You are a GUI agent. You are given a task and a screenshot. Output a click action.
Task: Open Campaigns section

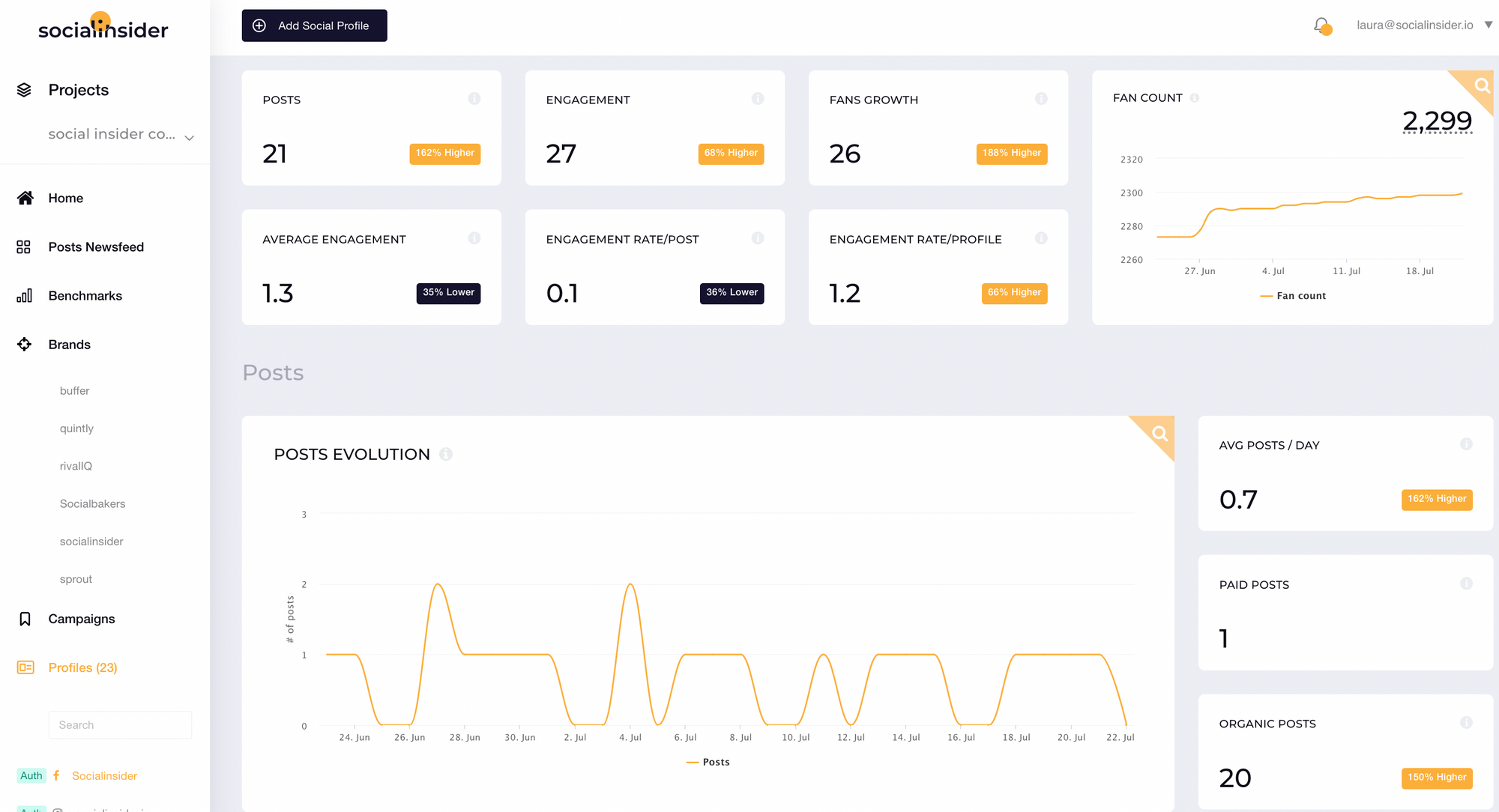click(82, 619)
